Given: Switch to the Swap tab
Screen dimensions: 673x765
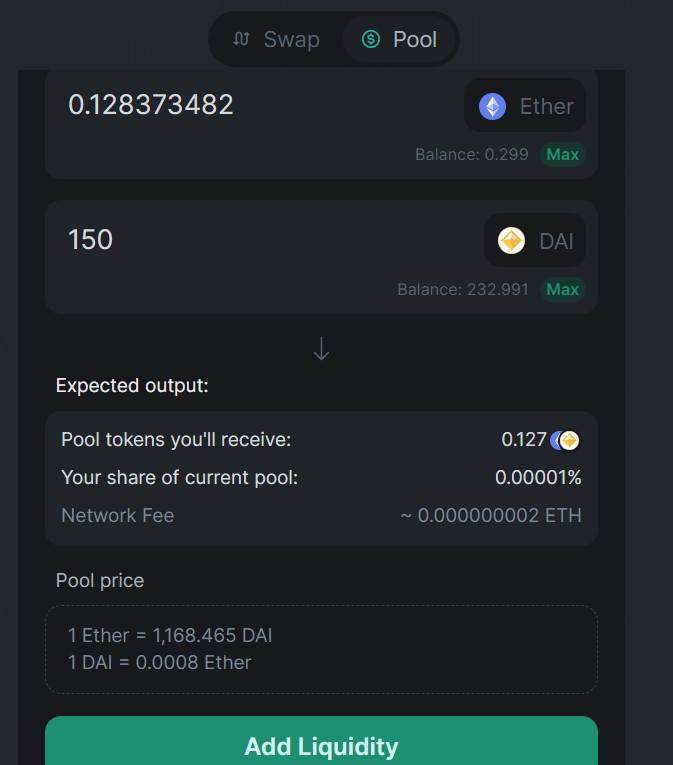Looking at the screenshot, I should (x=277, y=39).
